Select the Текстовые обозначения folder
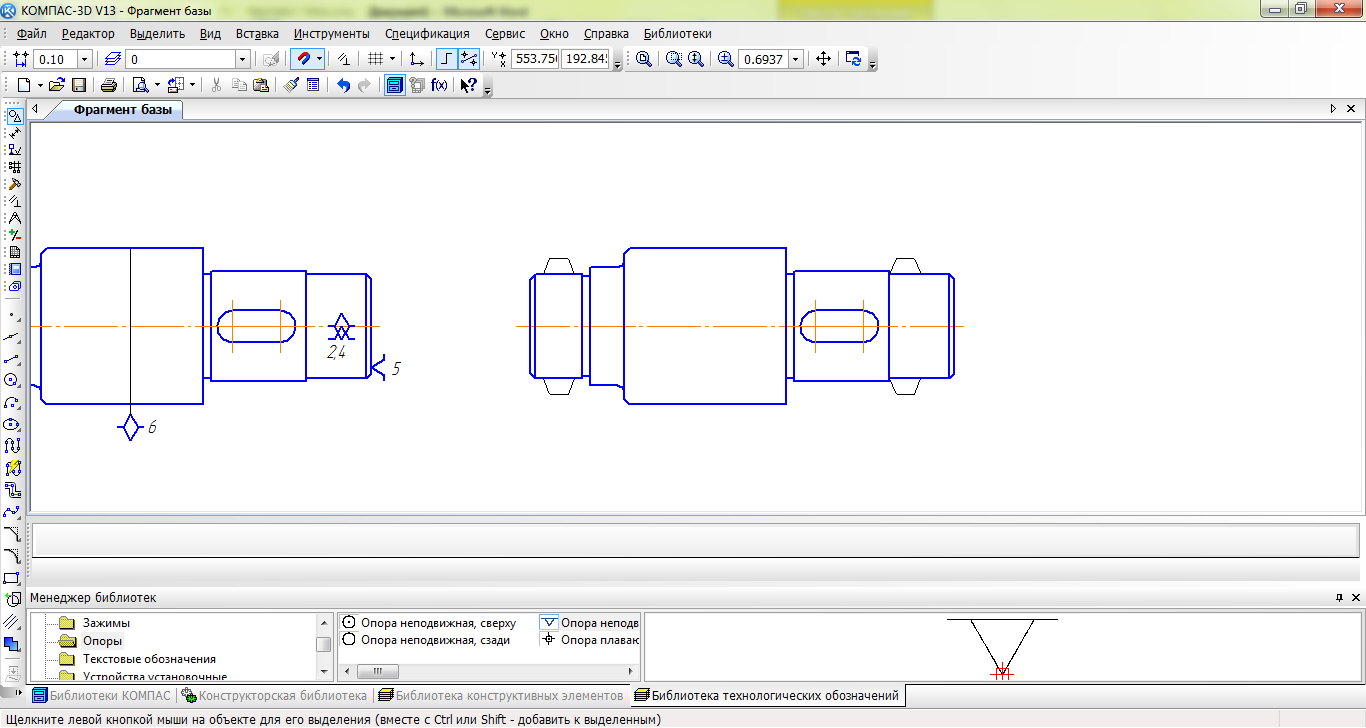 click(149, 659)
